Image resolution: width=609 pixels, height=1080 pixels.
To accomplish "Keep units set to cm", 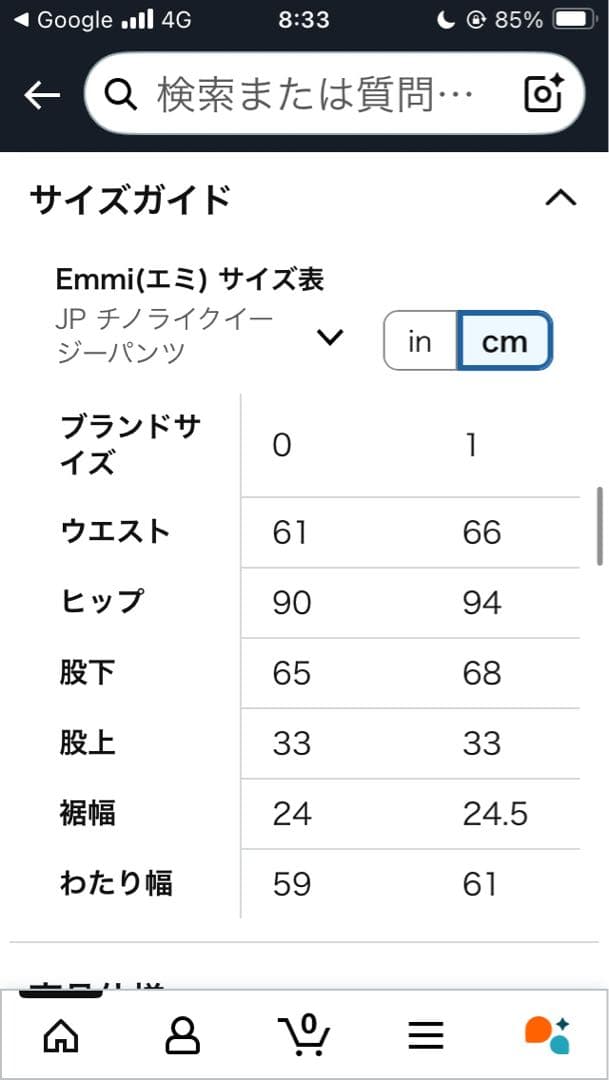I will (x=504, y=340).
